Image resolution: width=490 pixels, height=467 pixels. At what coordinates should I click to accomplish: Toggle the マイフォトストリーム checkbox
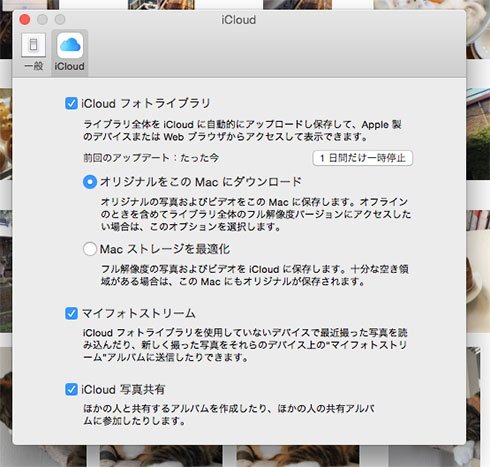tap(71, 313)
